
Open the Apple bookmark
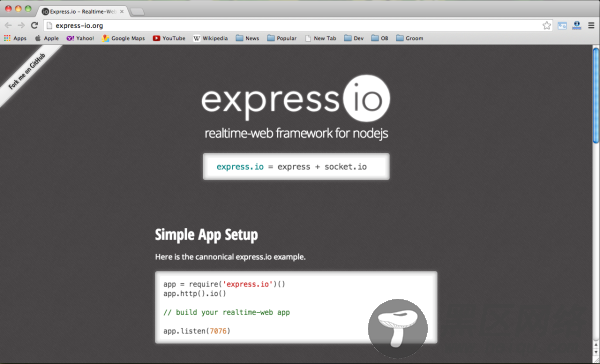(47, 38)
